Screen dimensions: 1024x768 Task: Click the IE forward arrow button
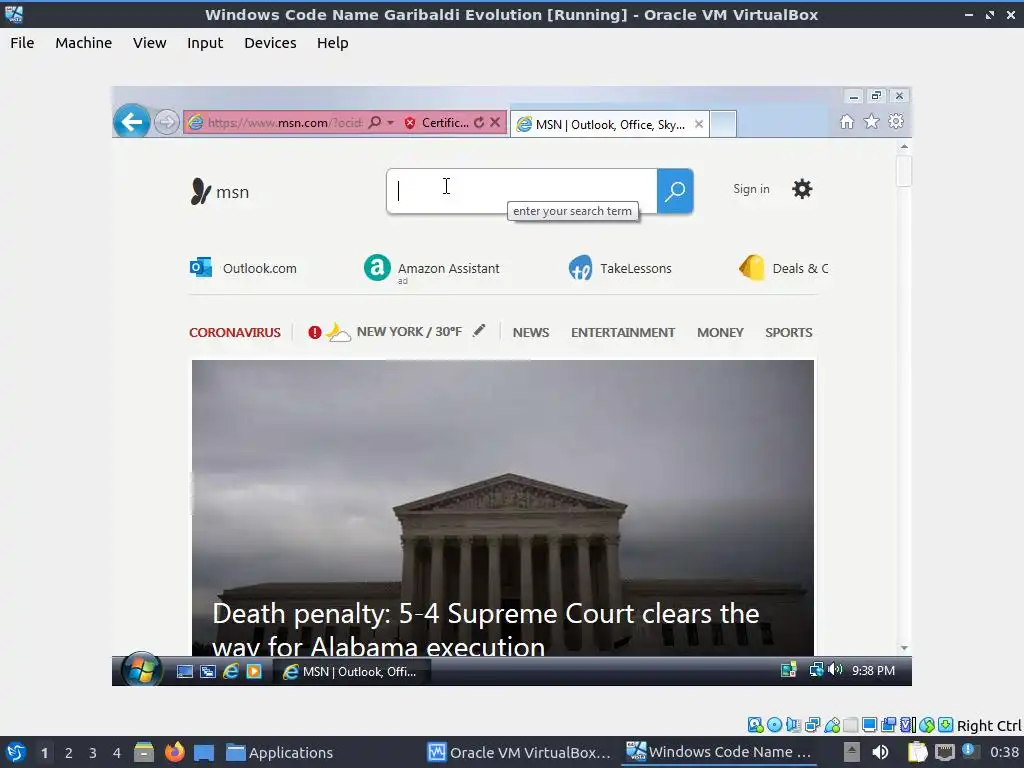(x=167, y=122)
